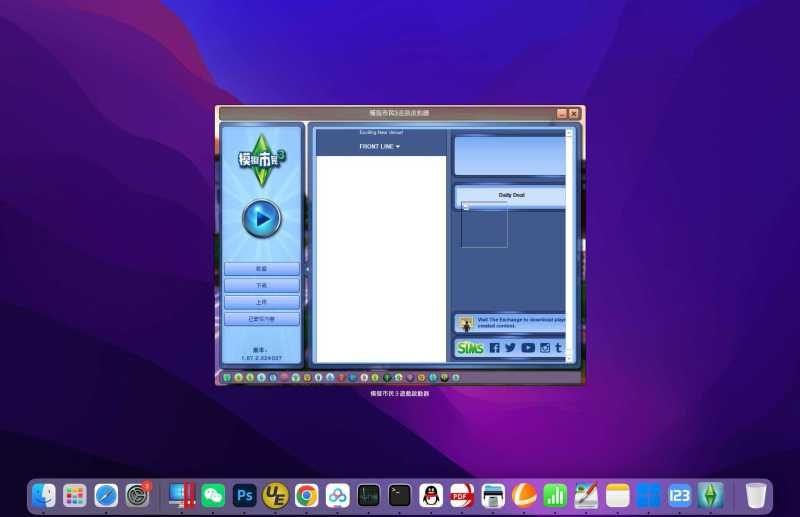Click the scrollbar up arrow in the news panel

pyautogui.click(x=569, y=133)
